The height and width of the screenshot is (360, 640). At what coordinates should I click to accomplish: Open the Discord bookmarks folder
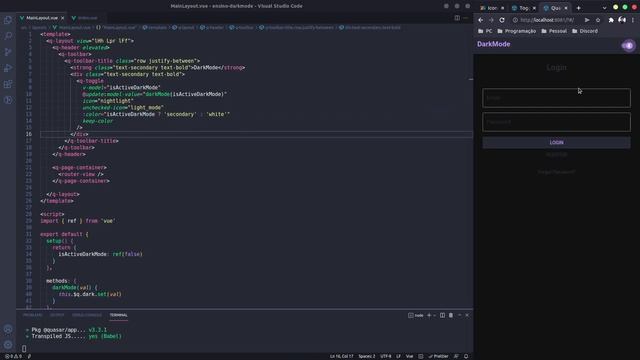coord(585,31)
